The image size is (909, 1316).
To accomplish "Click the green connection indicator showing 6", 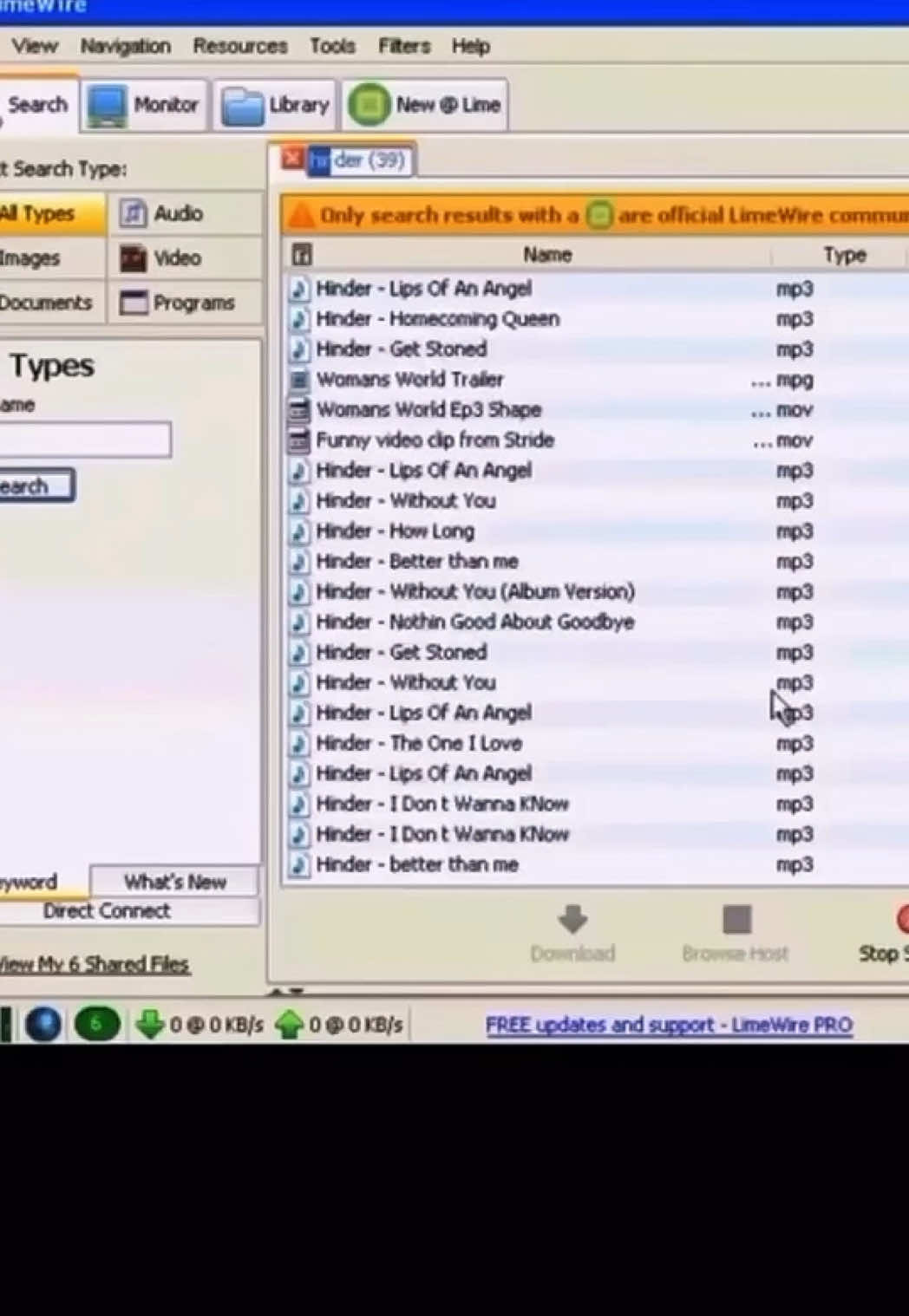I will click(x=97, y=1025).
